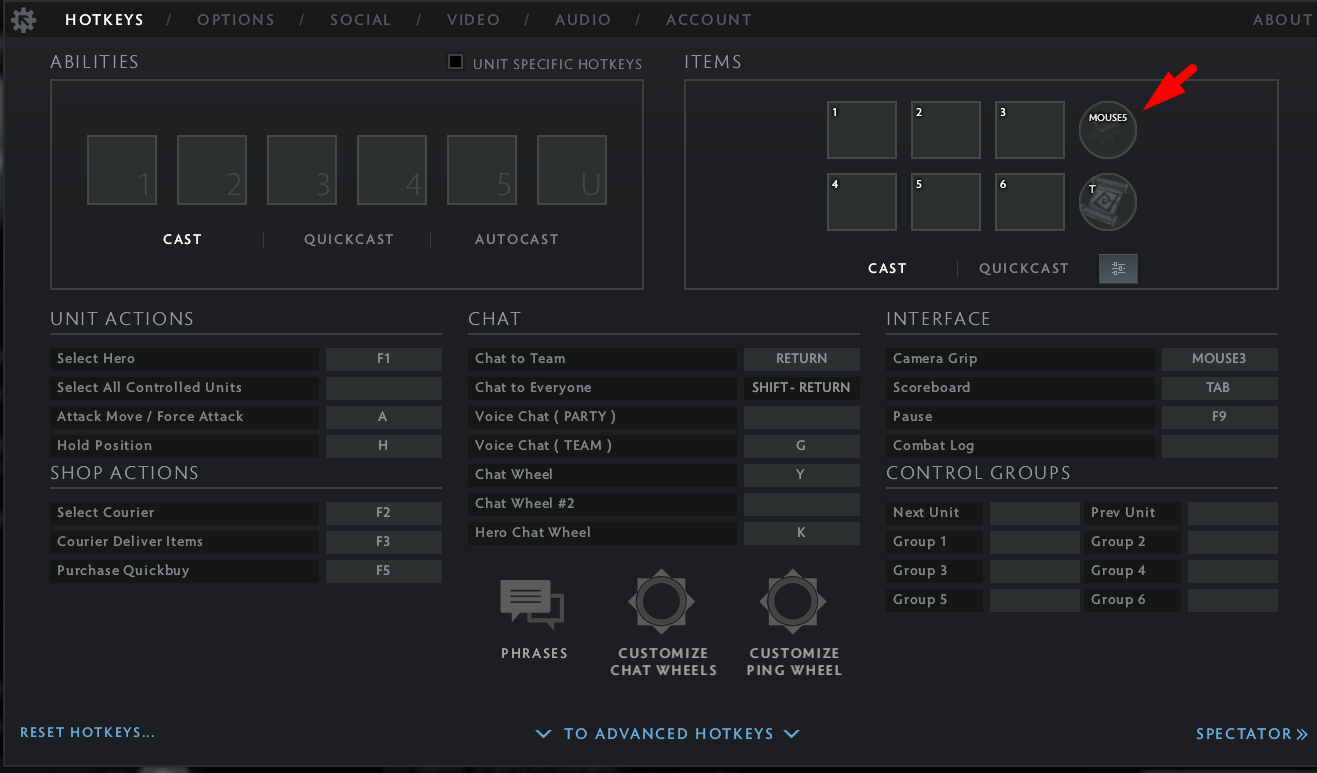Rebind Purchase Quickbuy key F5

[x=384, y=571]
